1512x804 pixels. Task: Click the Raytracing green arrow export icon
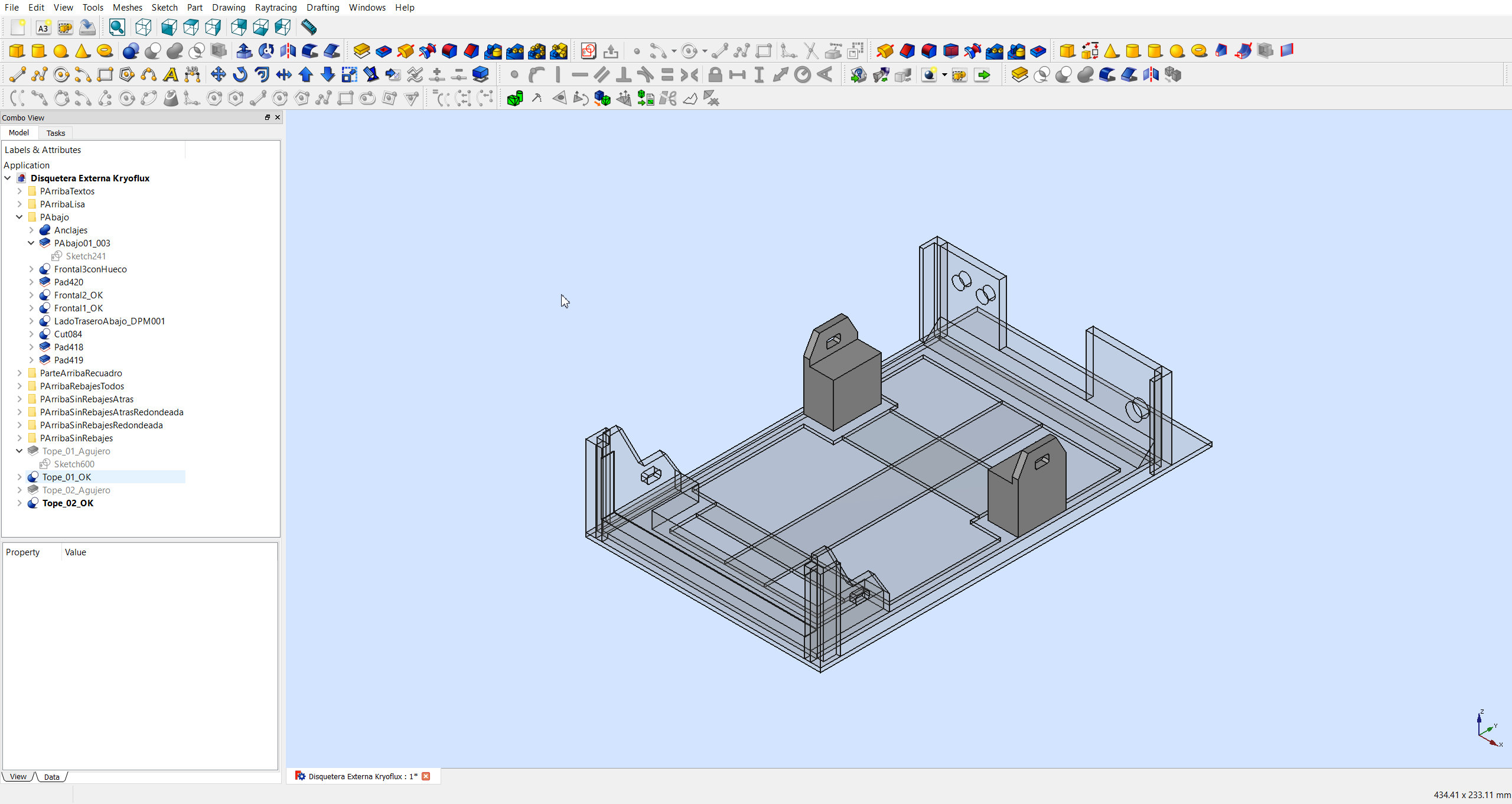point(982,75)
